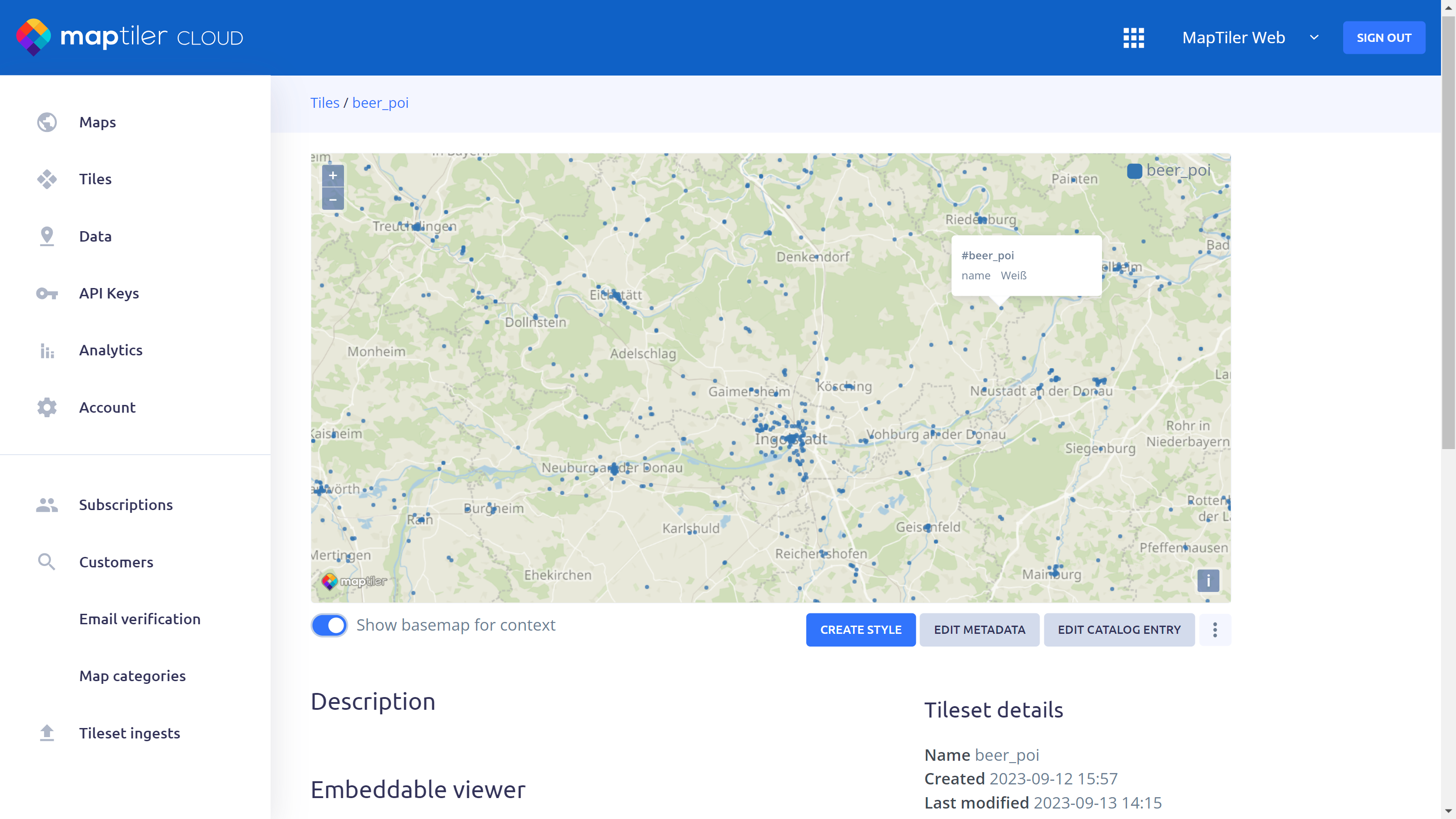Expand the apps grid menu top-right
The height and width of the screenshot is (819, 1456).
point(1133,37)
